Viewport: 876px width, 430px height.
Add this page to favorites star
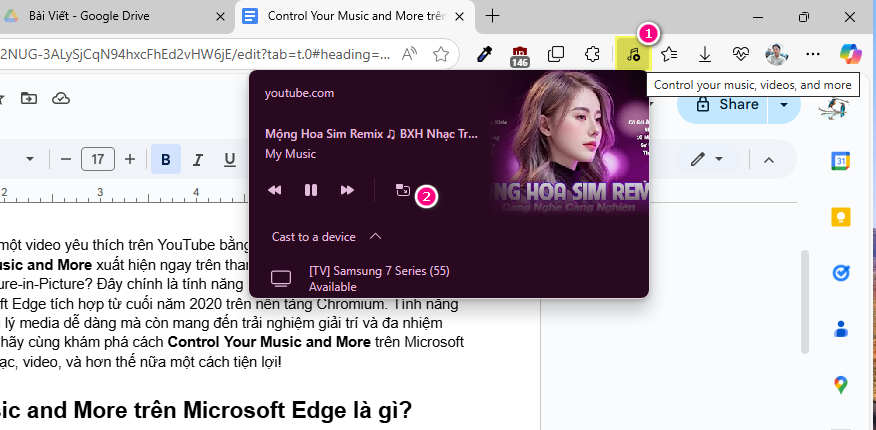tap(441, 54)
